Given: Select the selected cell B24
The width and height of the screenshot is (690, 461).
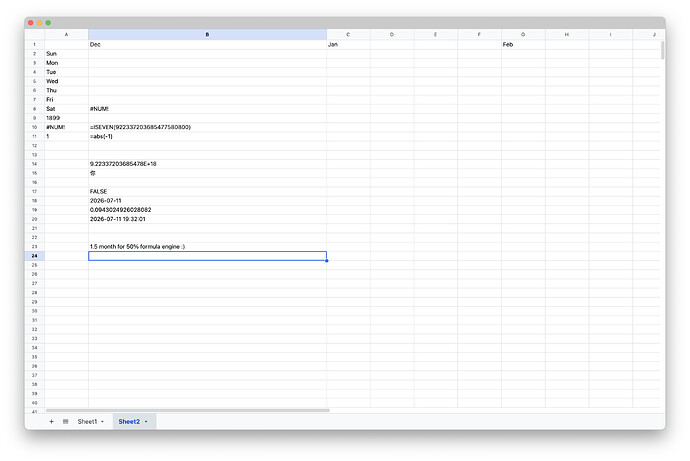Looking at the screenshot, I should pyautogui.click(x=207, y=256).
